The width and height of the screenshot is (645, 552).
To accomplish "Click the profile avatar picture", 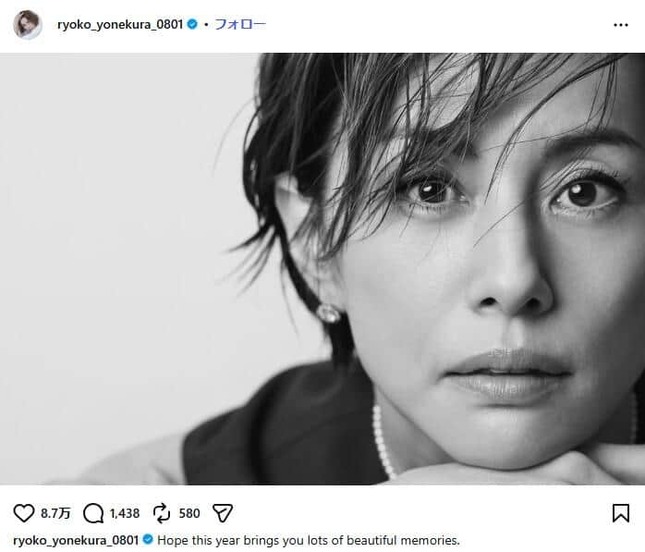I will [28, 25].
